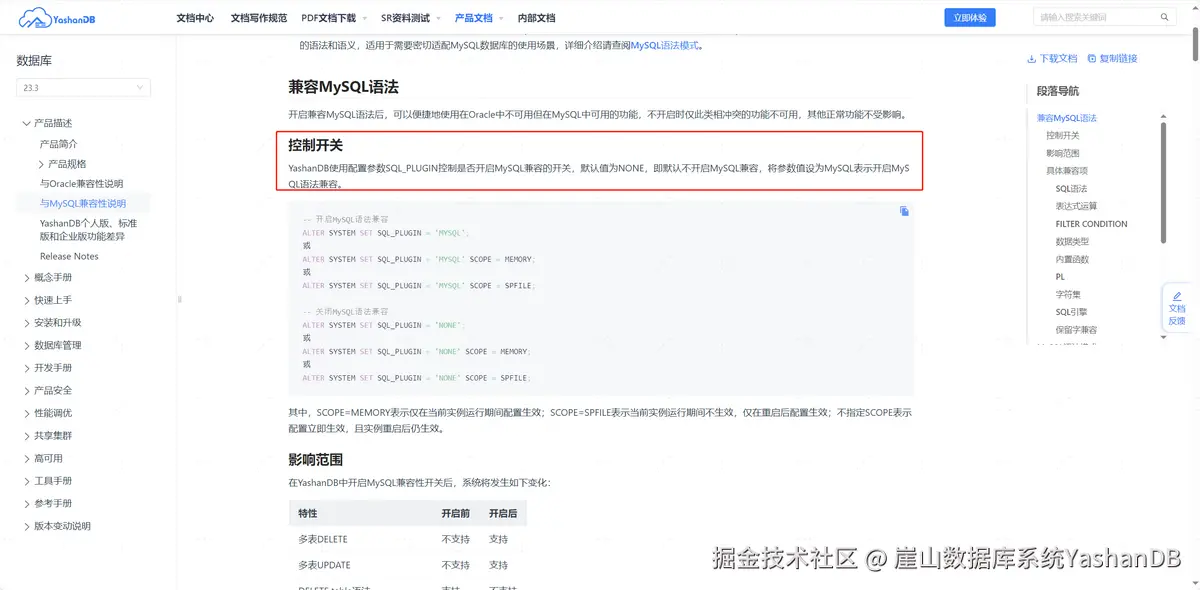
Task: Jump to 控制开关 in outline
Action: [1063, 135]
